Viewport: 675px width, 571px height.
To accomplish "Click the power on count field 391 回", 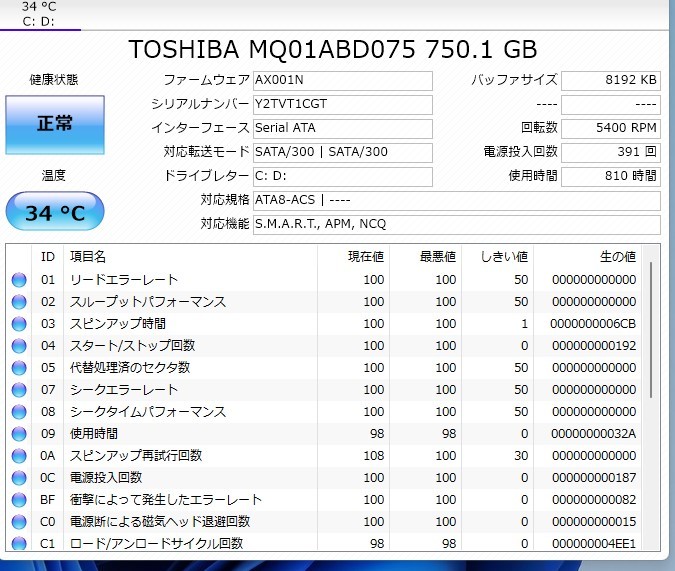I will pyautogui.click(x=610, y=152).
